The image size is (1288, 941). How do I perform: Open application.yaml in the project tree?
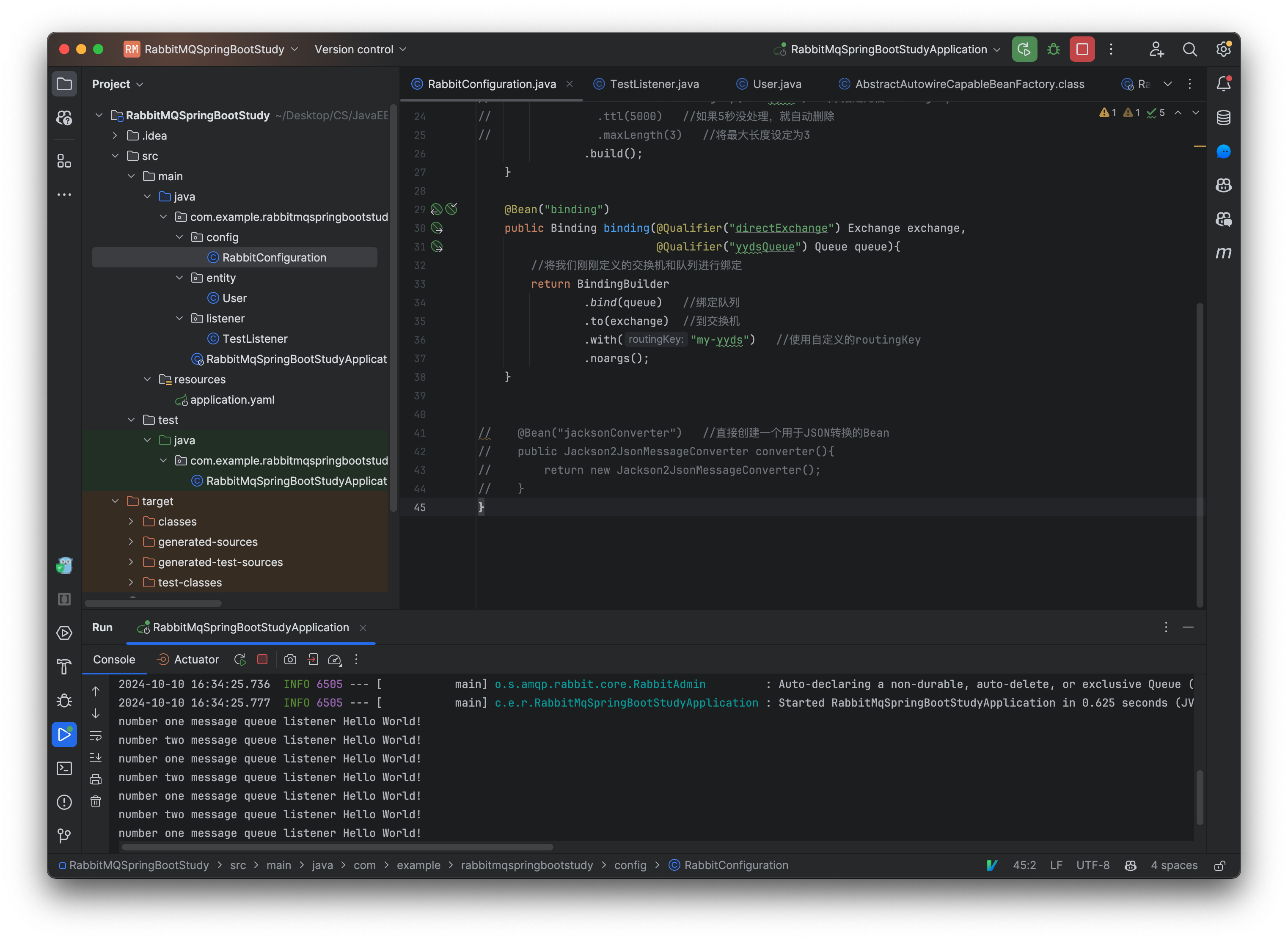pos(232,400)
